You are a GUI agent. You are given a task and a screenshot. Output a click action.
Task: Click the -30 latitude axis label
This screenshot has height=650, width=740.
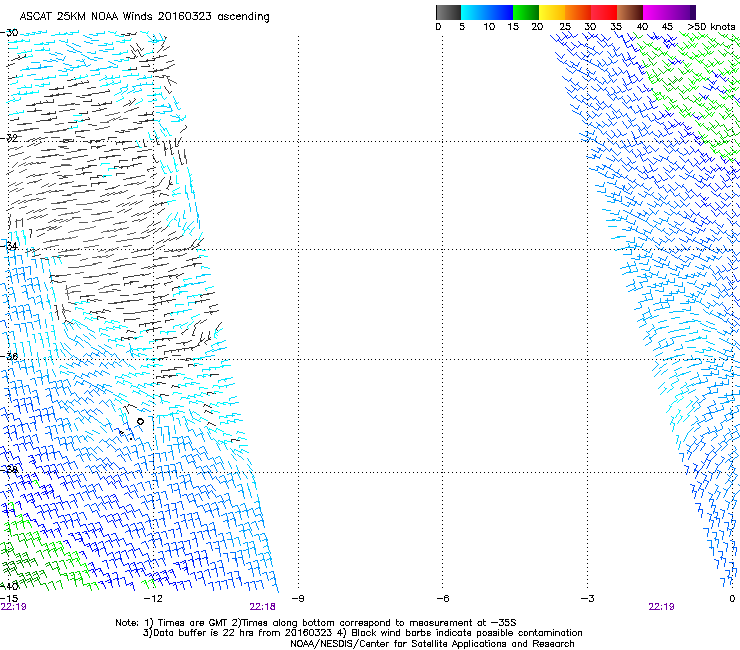[9, 33]
